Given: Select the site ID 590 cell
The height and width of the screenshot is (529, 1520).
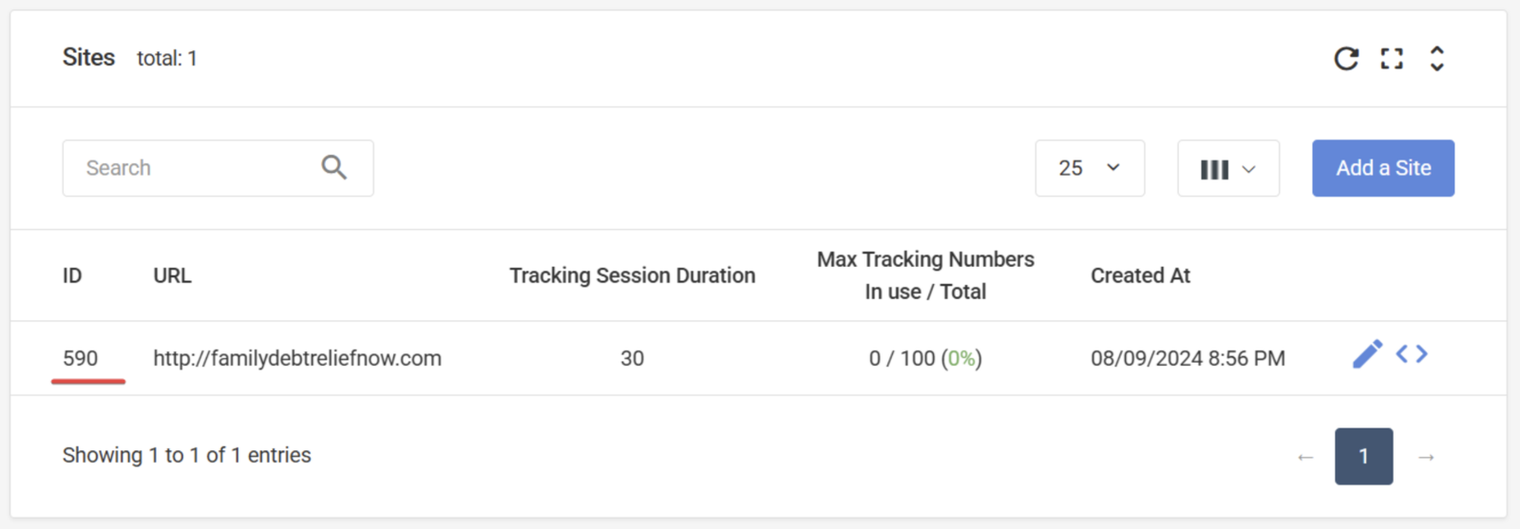Looking at the screenshot, I should 80,358.
